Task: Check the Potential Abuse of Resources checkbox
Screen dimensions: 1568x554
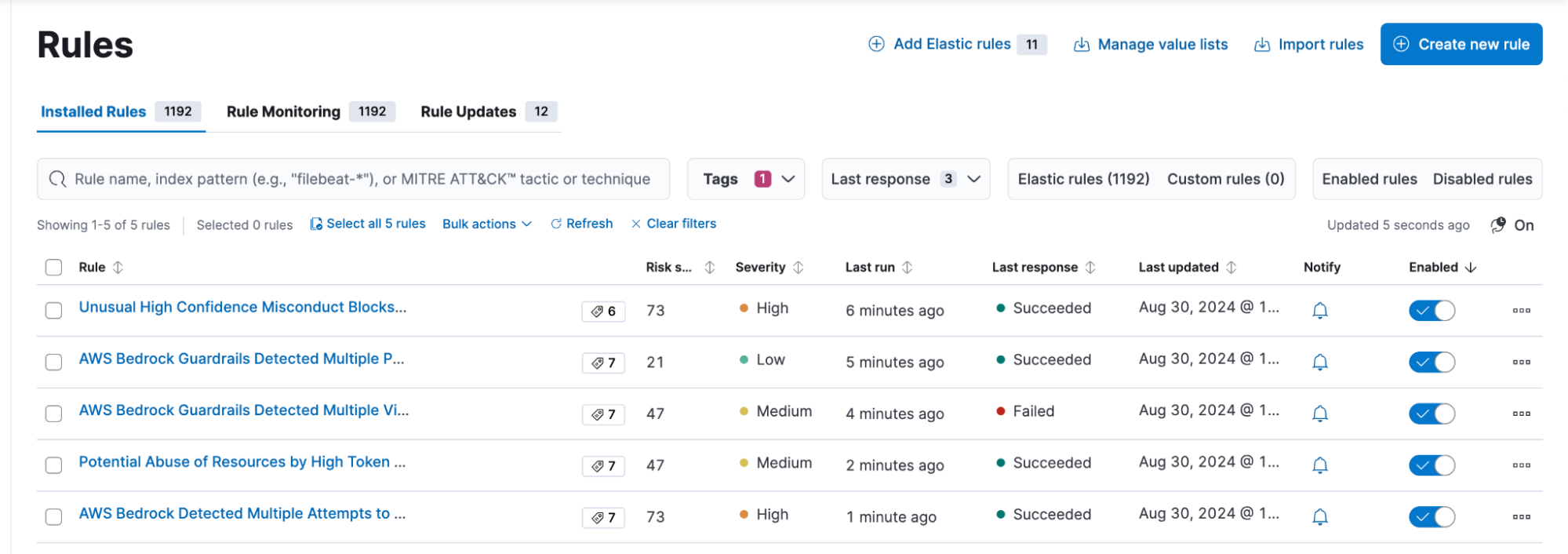Action: tap(53, 465)
